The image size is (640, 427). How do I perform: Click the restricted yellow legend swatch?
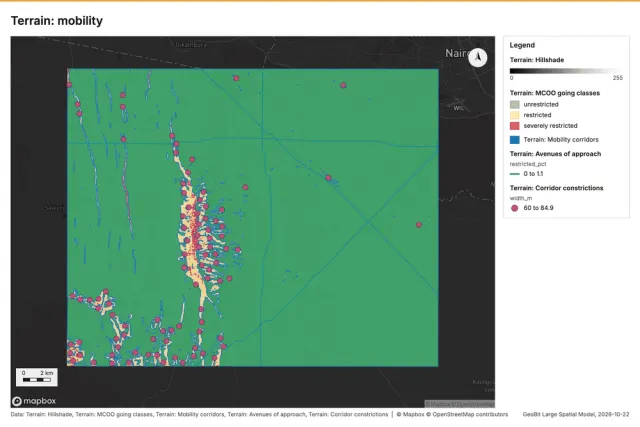click(515, 115)
